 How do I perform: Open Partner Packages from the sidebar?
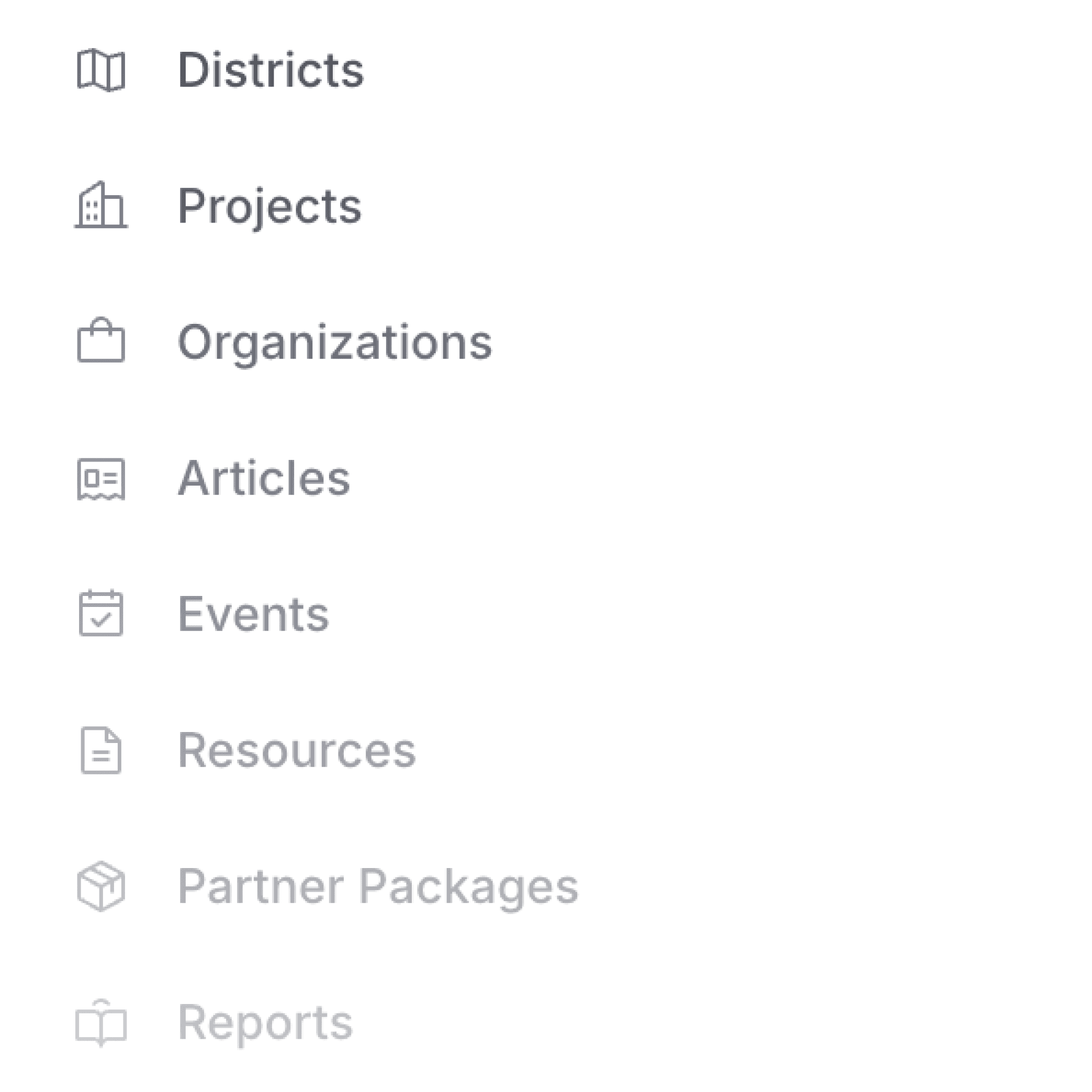click(x=328, y=887)
